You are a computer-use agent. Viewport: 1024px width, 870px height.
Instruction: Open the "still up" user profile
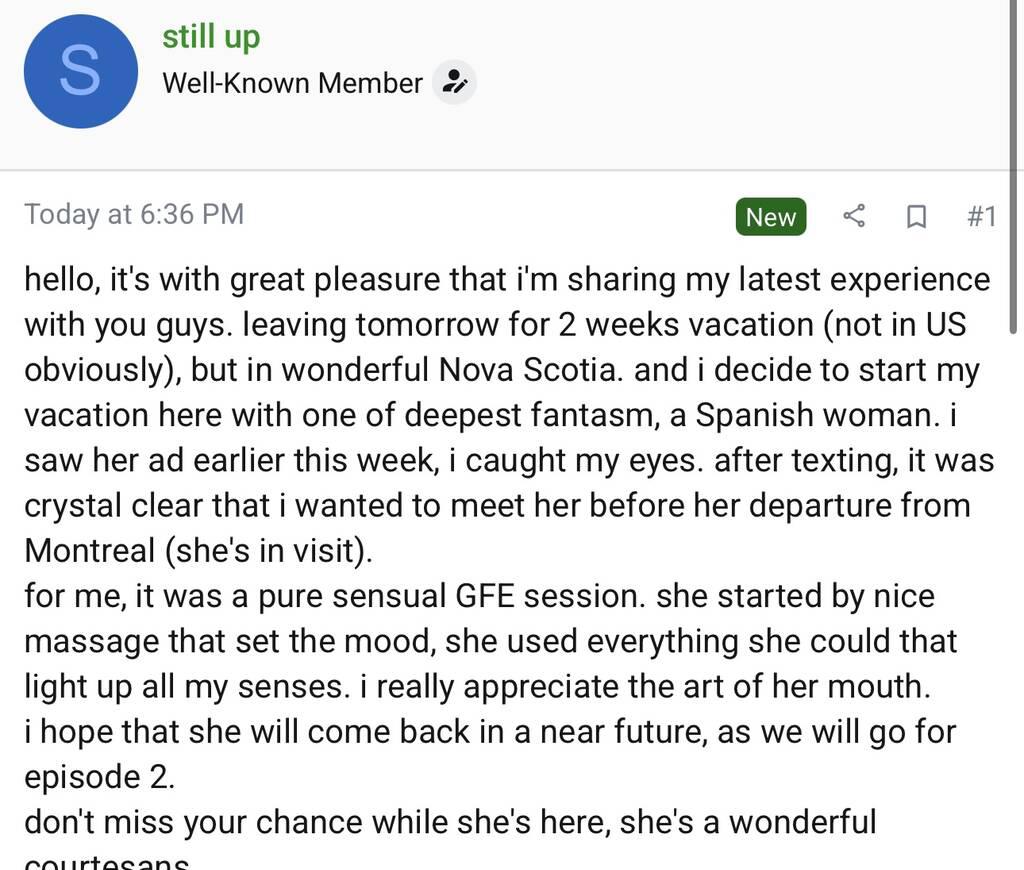coord(211,37)
